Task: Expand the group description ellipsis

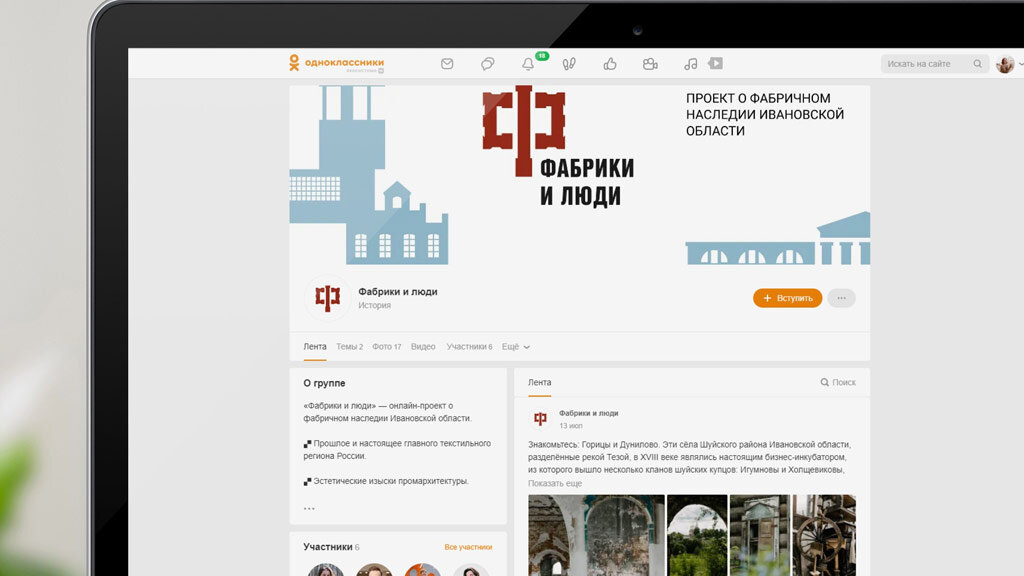Action: pyautogui.click(x=309, y=508)
